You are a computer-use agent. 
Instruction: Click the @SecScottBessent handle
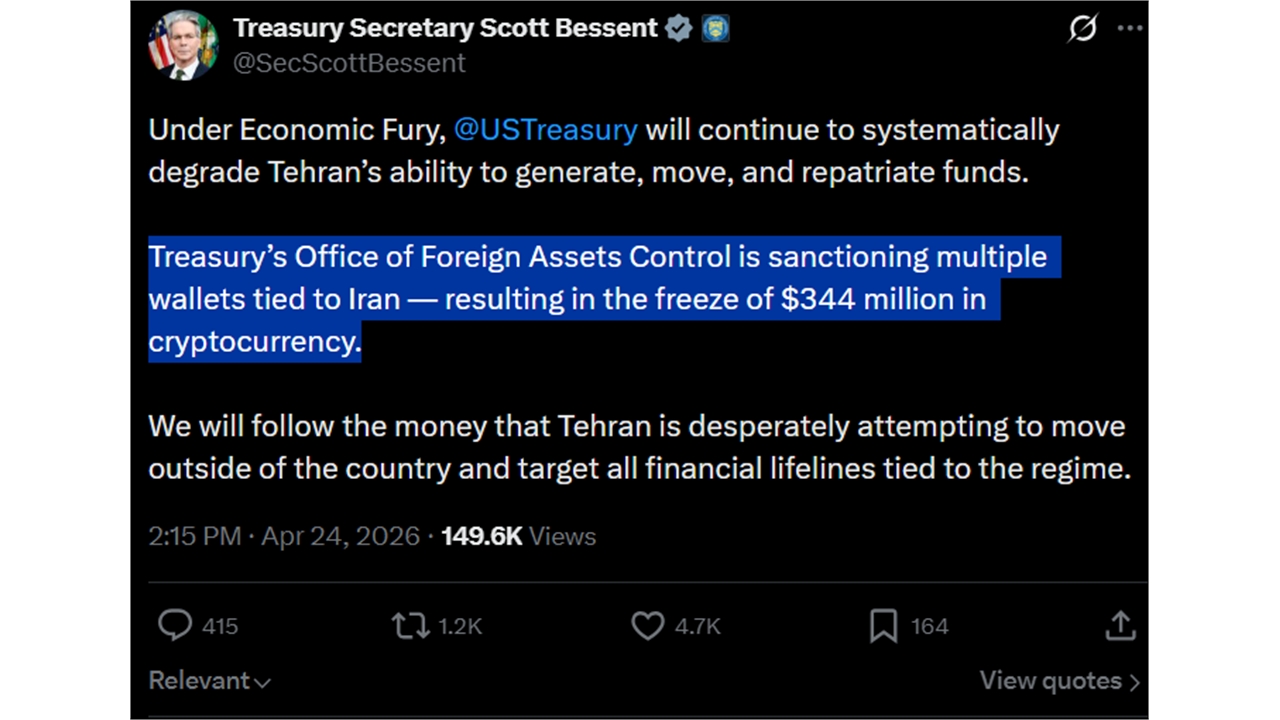349,63
